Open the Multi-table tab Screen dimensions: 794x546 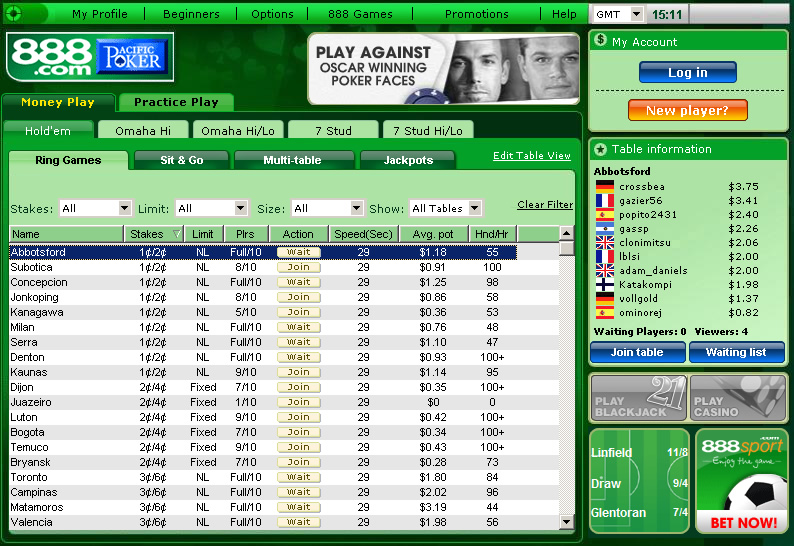(x=292, y=160)
